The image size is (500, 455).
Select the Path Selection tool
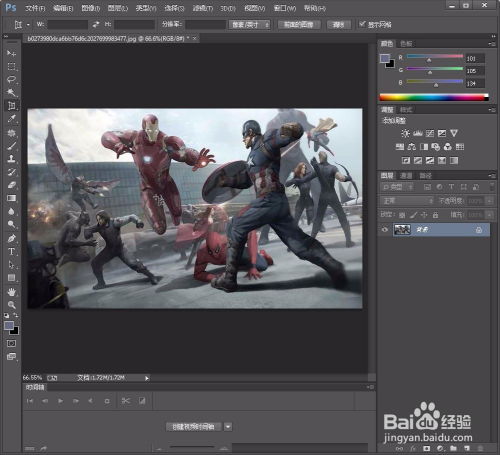click(x=11, y=265)
